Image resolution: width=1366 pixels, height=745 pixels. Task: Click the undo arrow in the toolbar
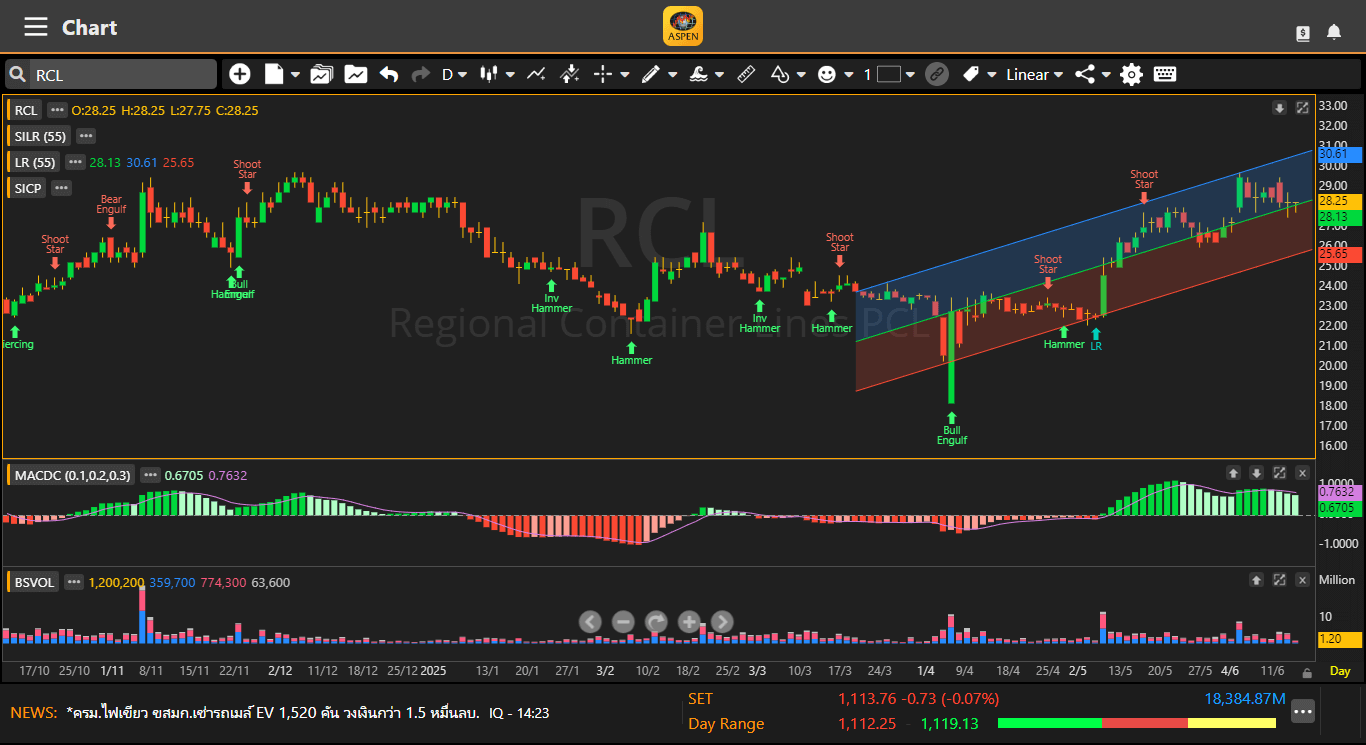pos(389,74)
